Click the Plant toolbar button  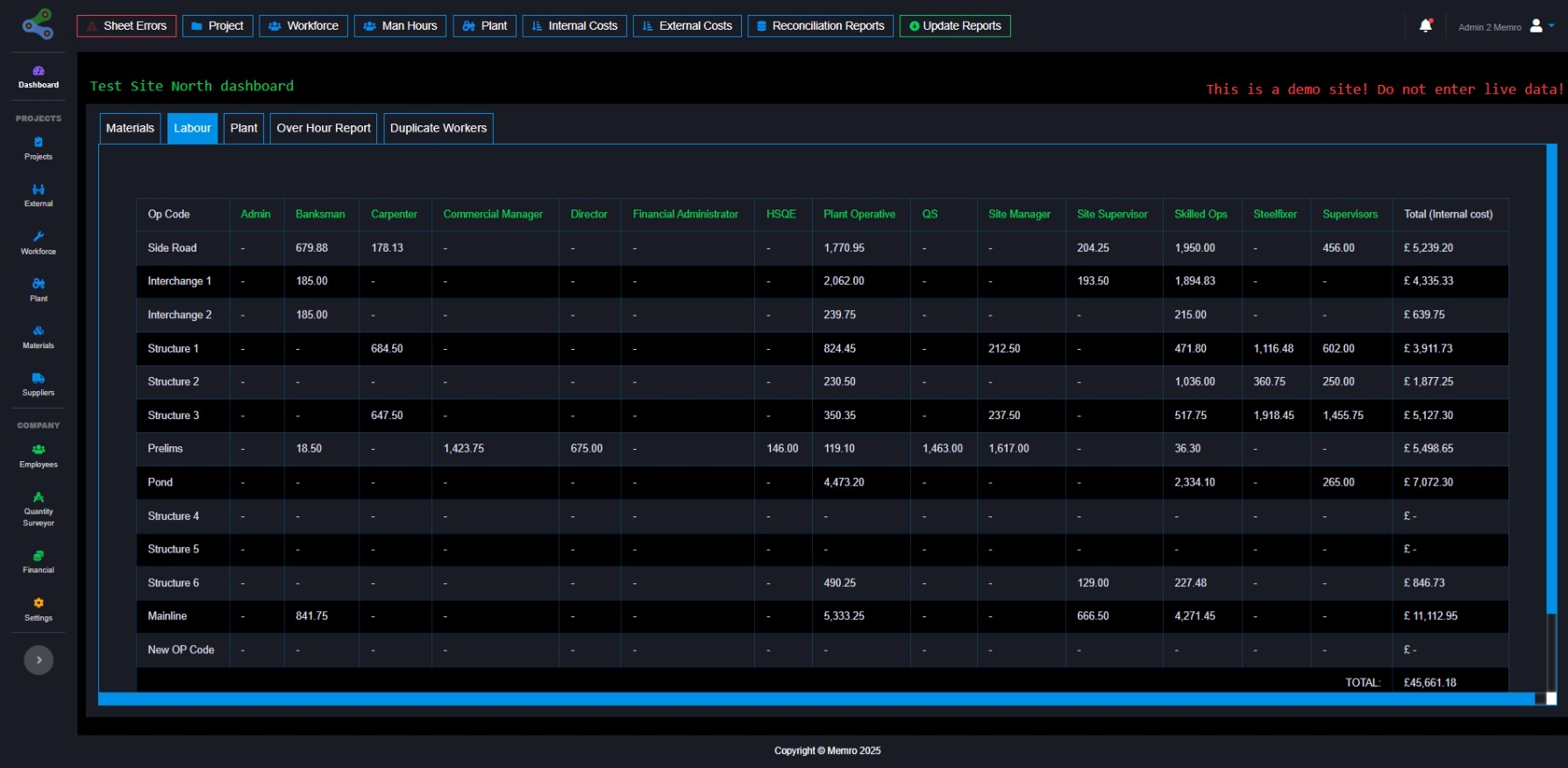(485, 26)
